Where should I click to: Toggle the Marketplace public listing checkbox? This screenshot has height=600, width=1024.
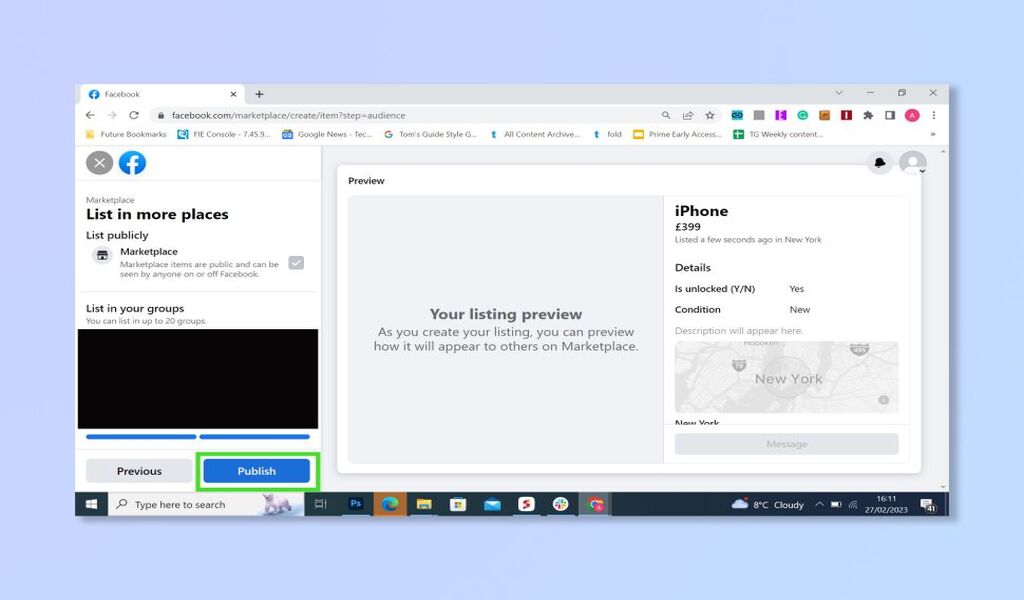tap(296, 262)
